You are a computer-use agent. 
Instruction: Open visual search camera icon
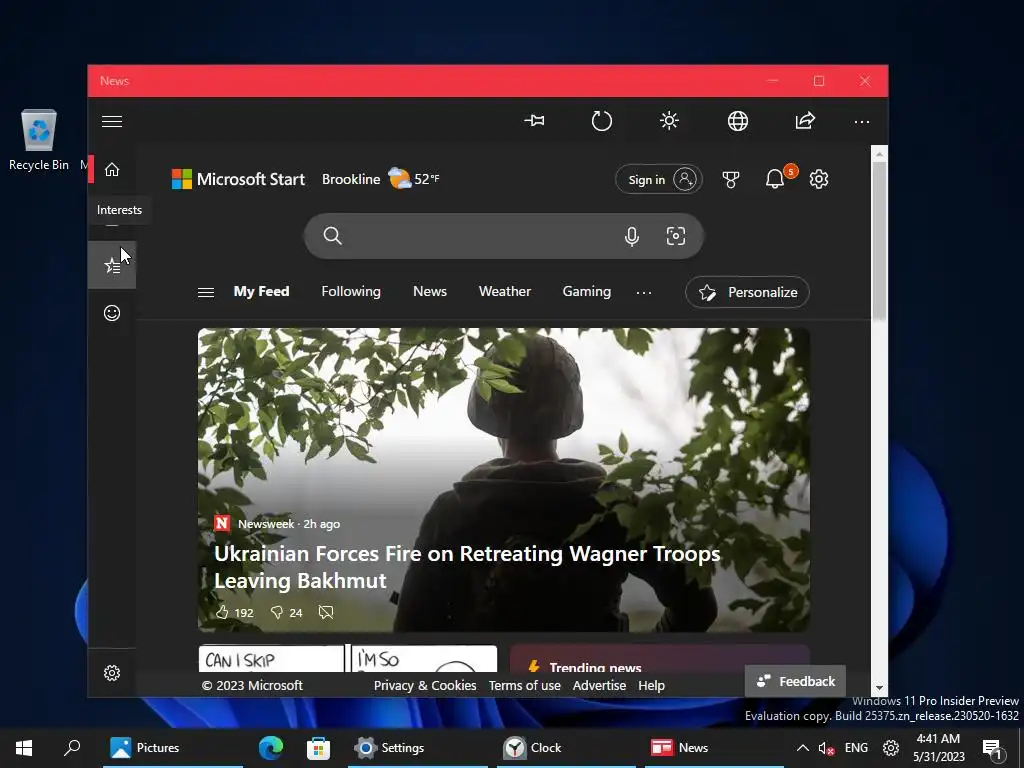click(676, 236)
